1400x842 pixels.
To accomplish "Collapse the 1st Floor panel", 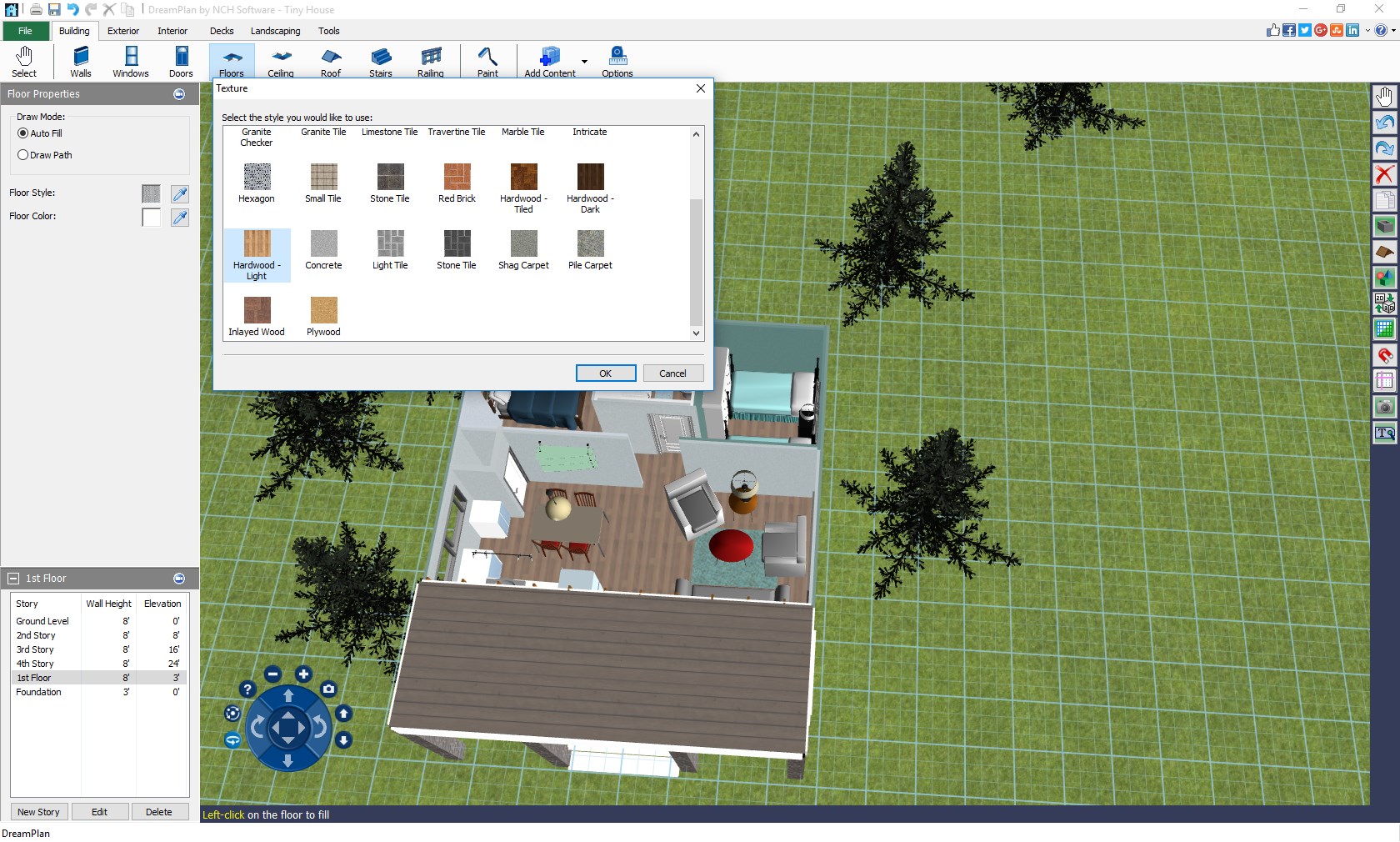I will click(x=12, y=578).
